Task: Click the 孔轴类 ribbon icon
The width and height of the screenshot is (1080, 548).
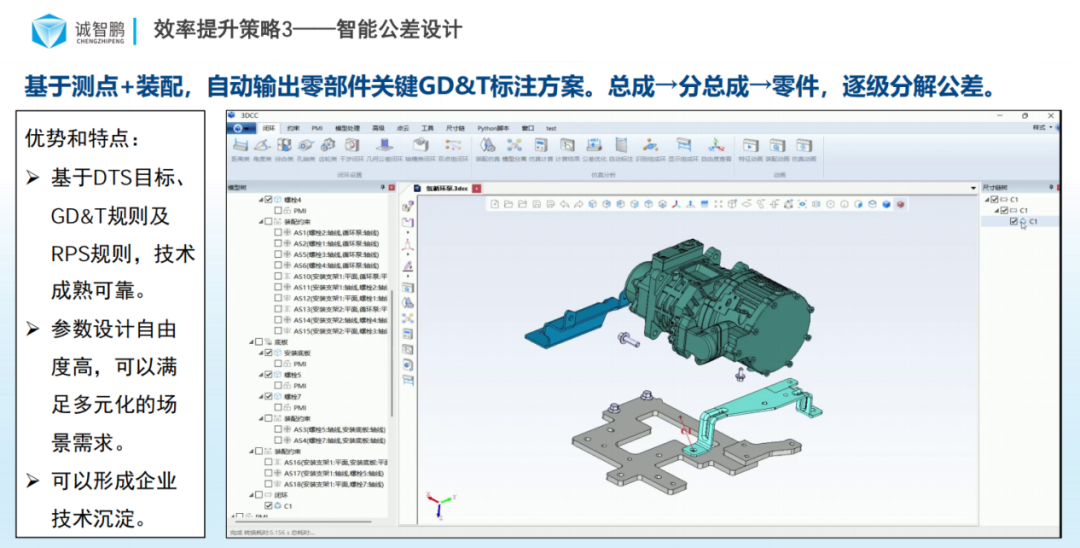Action: 306,145
